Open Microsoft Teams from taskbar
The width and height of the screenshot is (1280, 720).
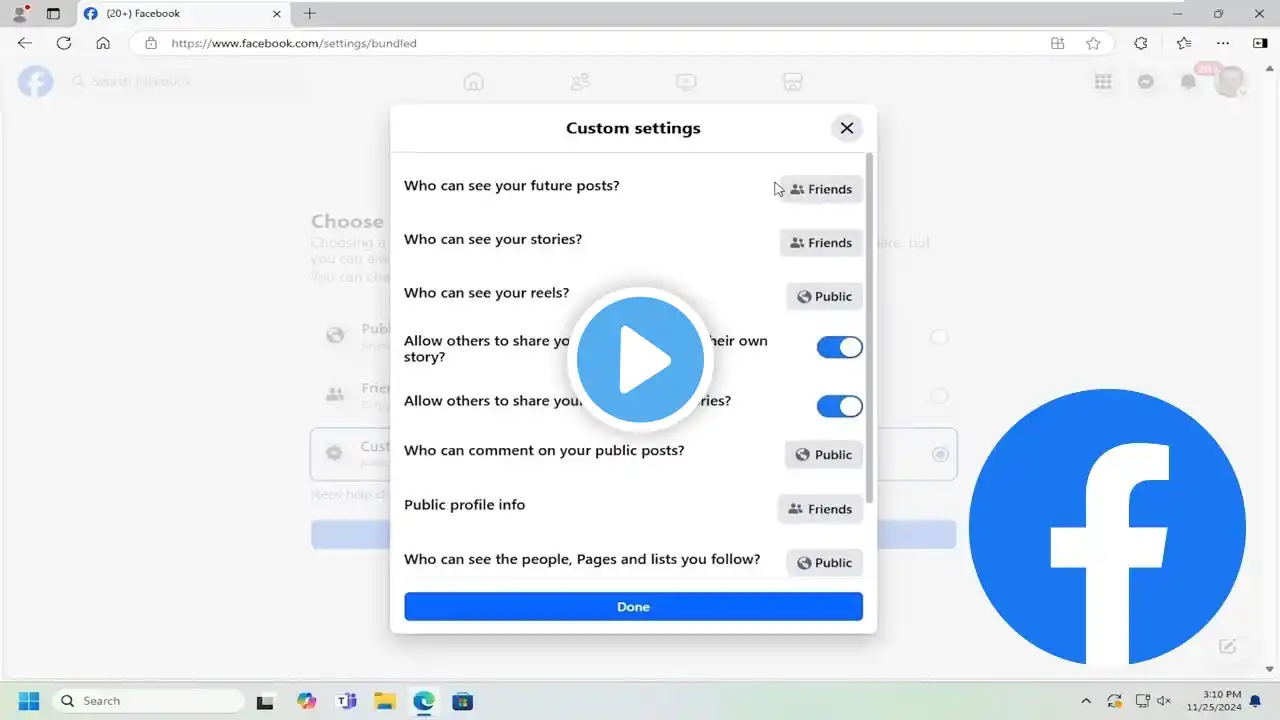pyautogui.click(x=347, y=701)
